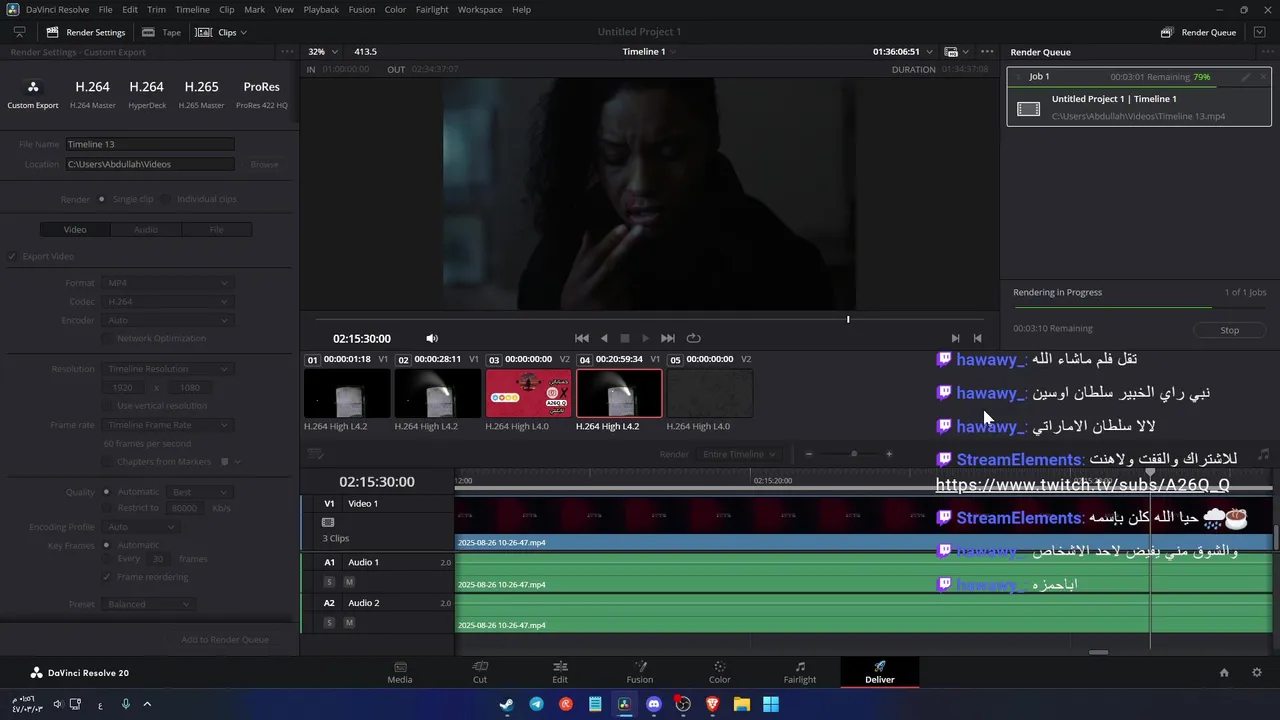This screenshot has height=720, width=1280.
Task: Click the Tape button in toolbar
Action: [162, 32]
